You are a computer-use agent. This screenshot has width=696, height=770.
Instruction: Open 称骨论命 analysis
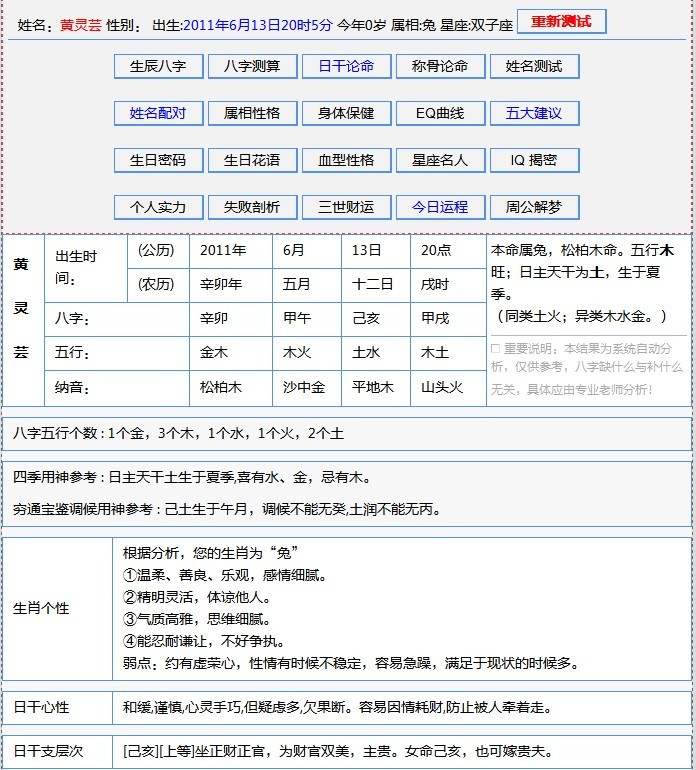pyautogui.click(x=441, y=66)
